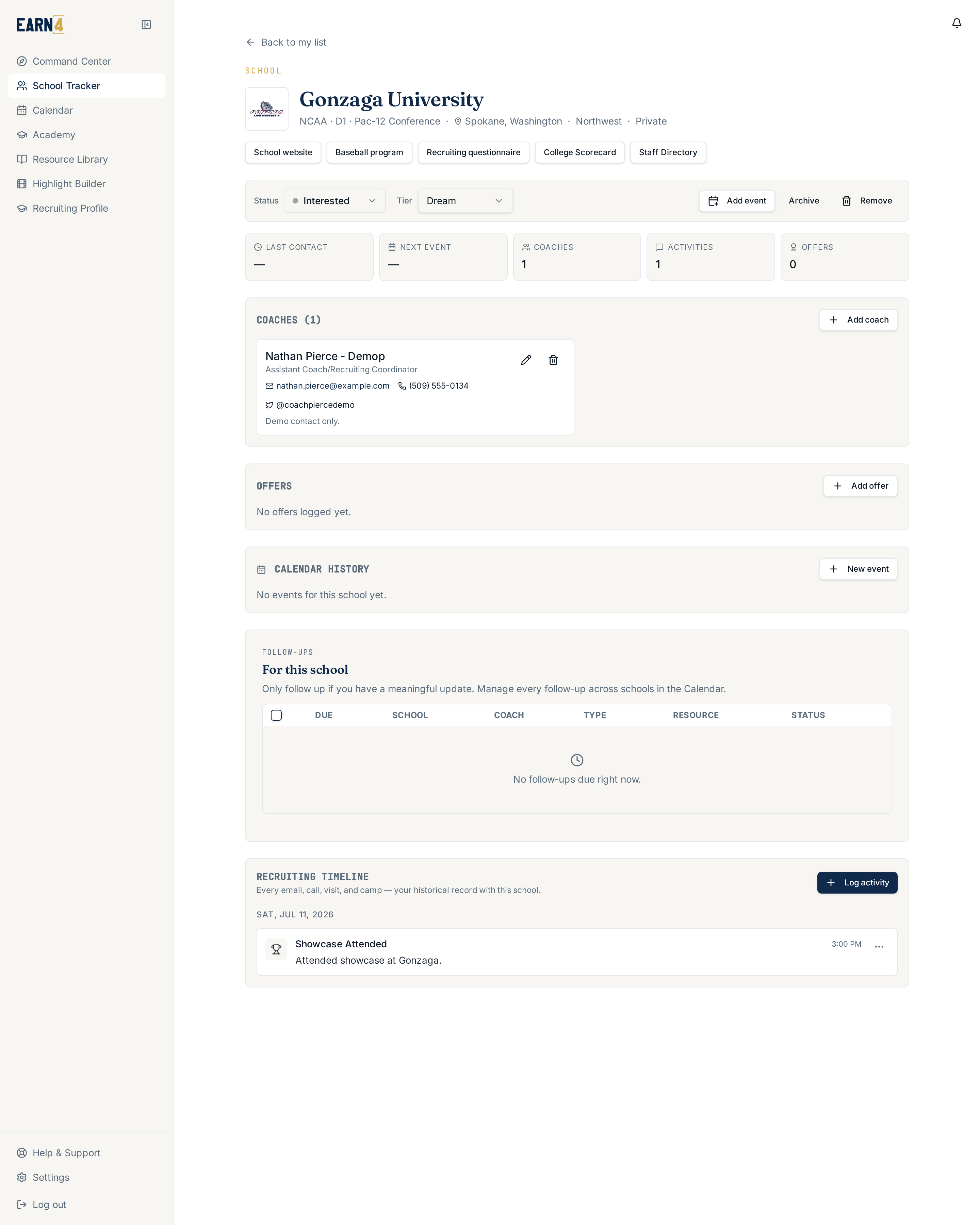Open College Scorecard
980x1225 pixels.
click(x=579, y=152)
